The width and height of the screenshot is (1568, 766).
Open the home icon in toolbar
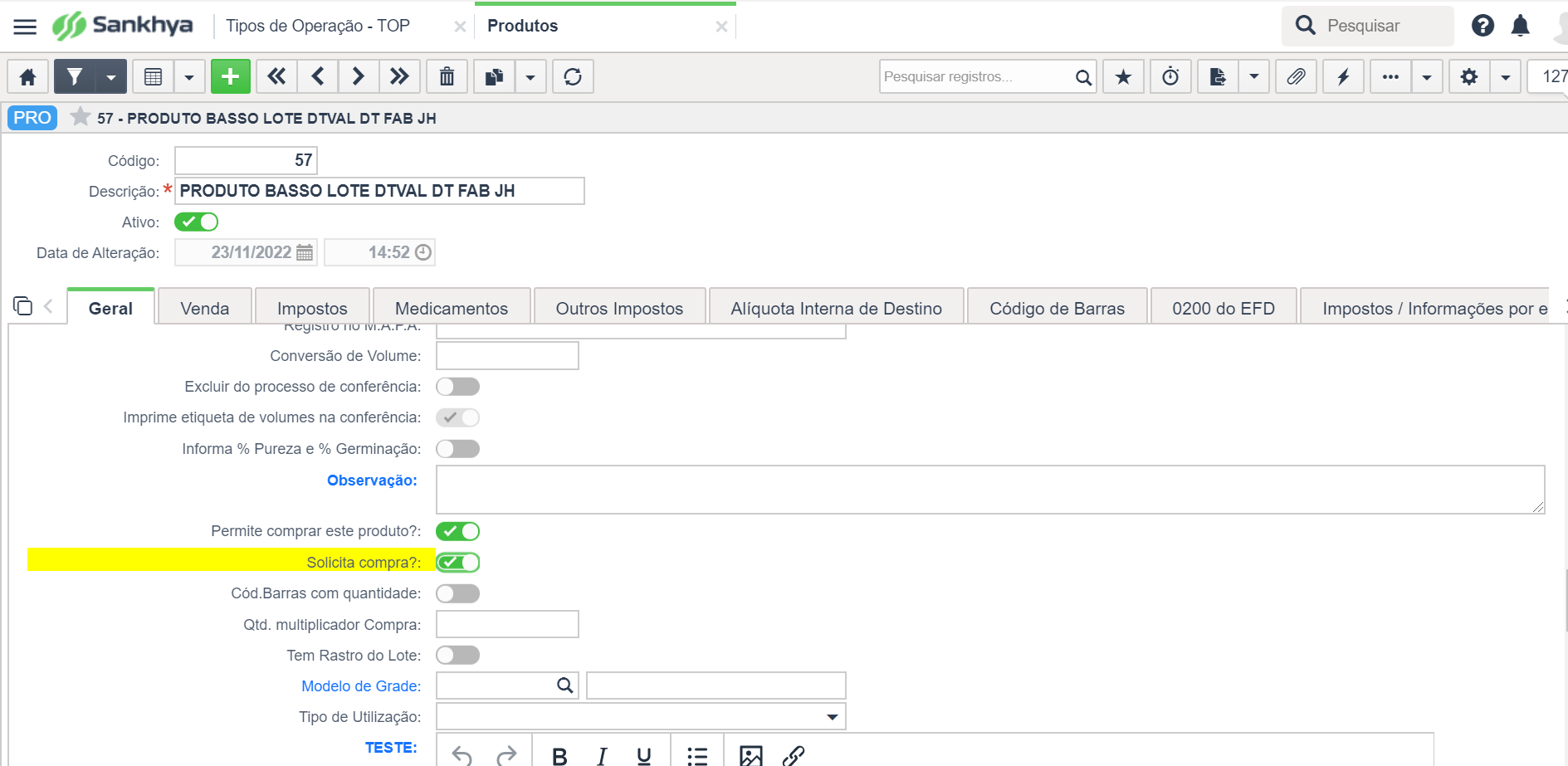coord(27,76)
